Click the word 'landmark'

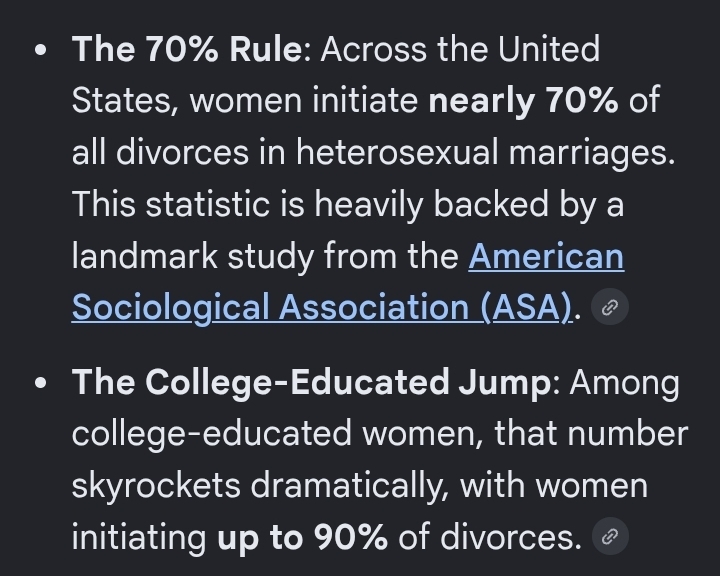(145, 256)
